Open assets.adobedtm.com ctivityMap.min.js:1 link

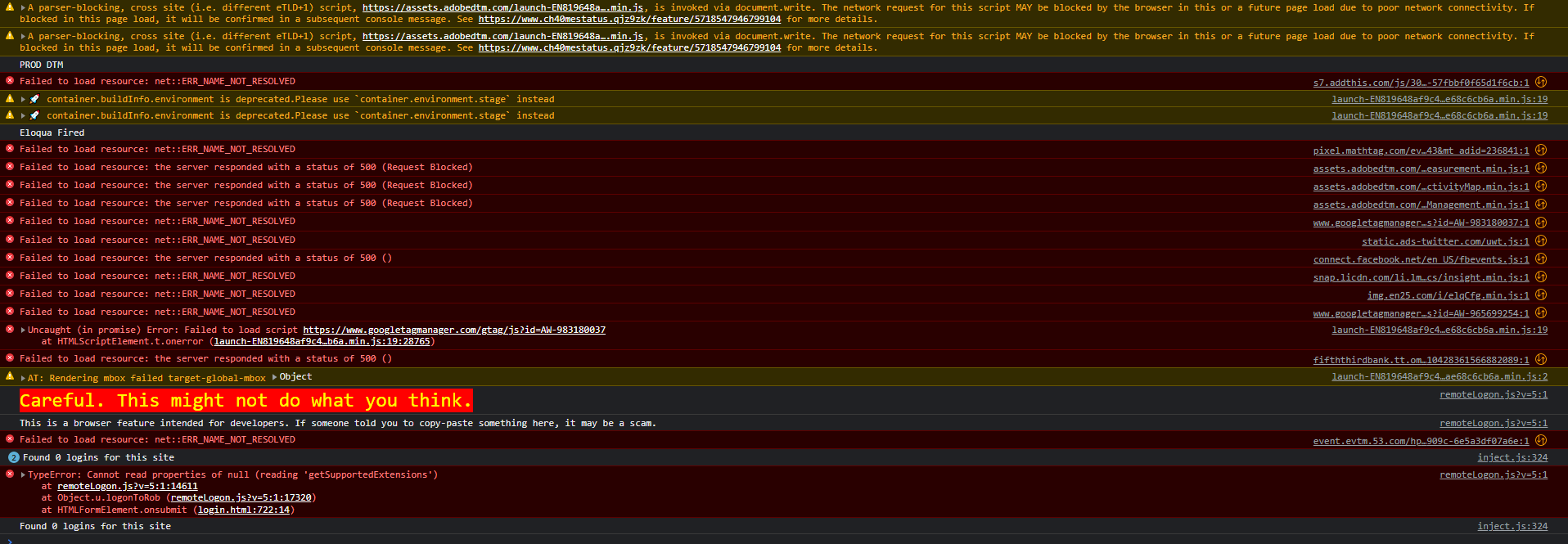[1421, 187]
